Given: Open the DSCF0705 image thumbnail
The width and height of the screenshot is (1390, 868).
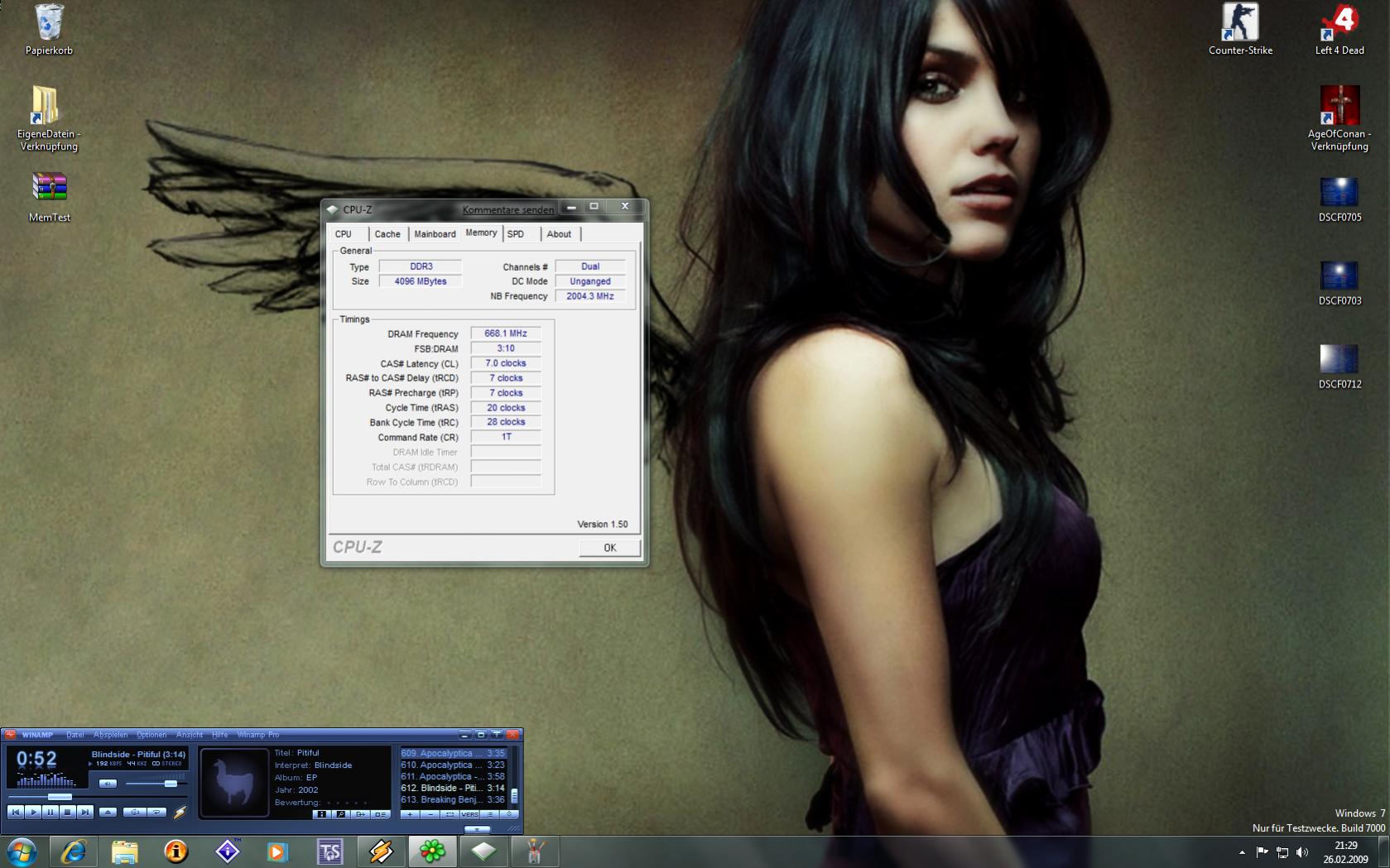Looking at the screenshot, I should pos(1339,199).
